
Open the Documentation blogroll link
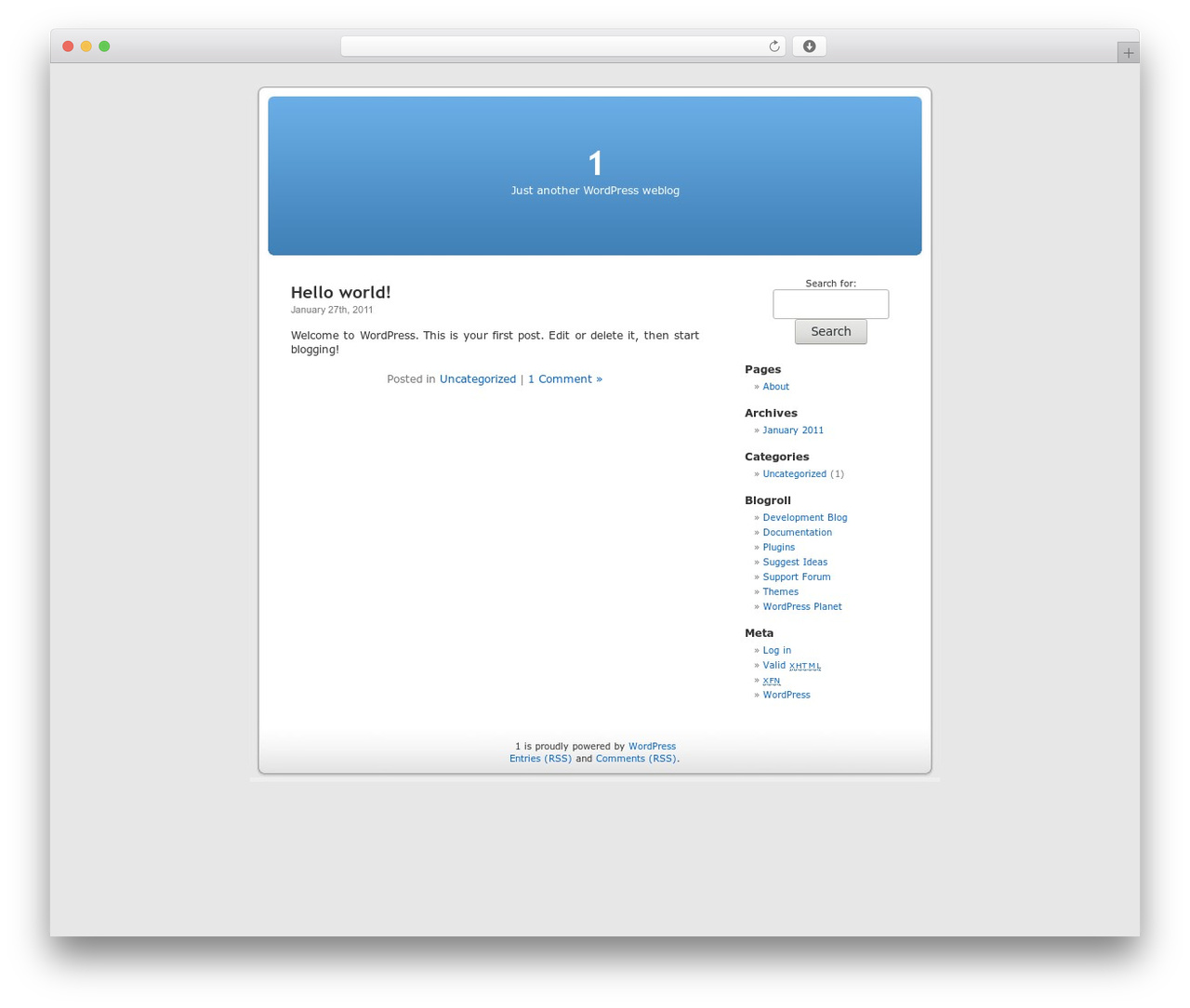pos(798,533)
